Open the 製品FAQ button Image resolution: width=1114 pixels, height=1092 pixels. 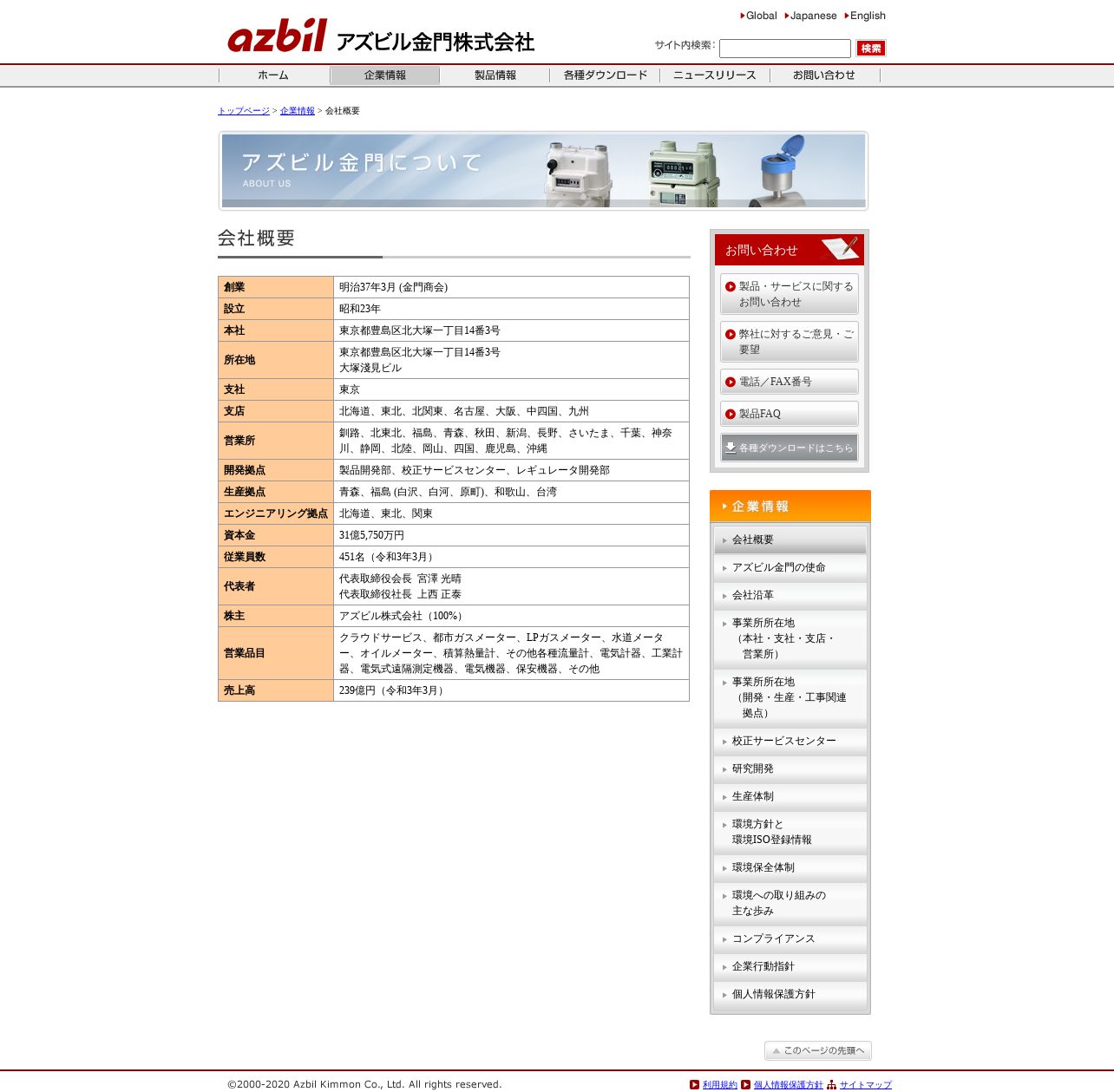pyautogui.click(x=790, y=414)
